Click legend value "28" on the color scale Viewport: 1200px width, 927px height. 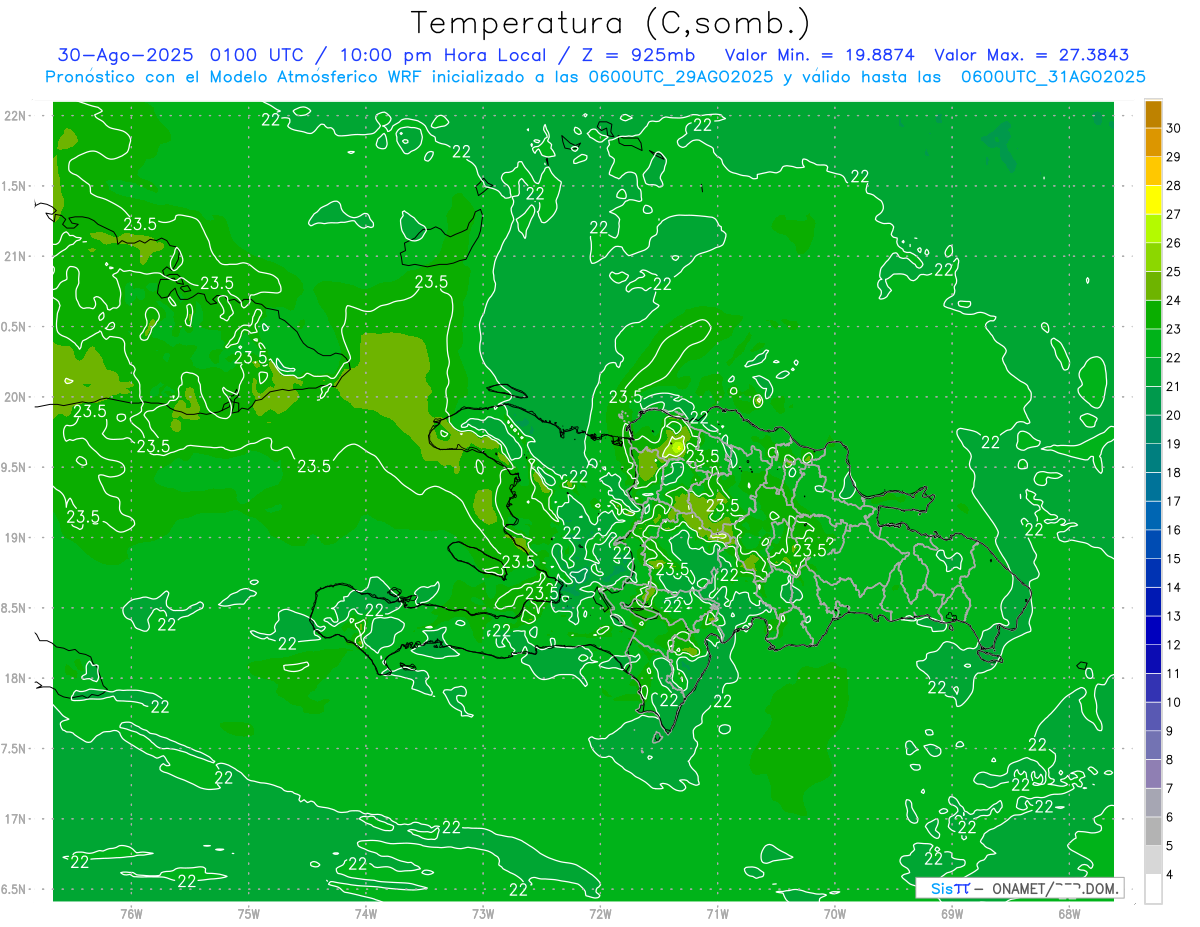point(1174,186)
